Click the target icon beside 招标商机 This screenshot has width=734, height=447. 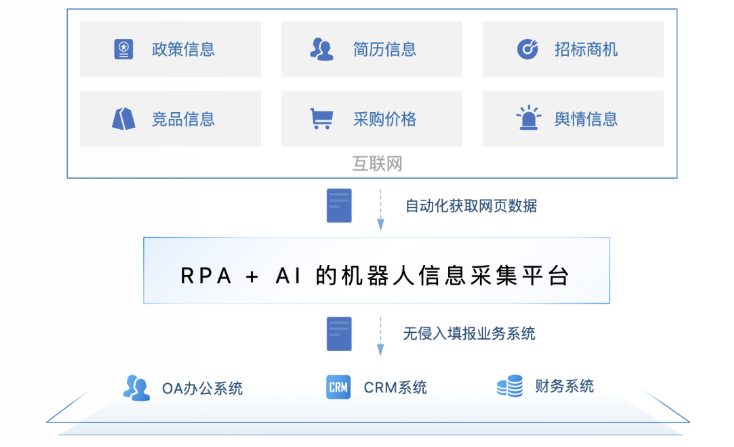528,49
